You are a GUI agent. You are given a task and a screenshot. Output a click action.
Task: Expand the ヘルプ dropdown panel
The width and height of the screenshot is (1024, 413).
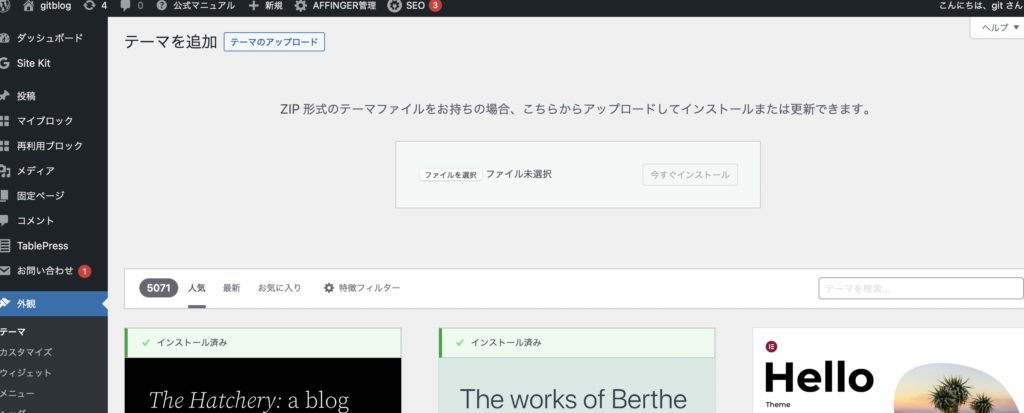point(999,28)
